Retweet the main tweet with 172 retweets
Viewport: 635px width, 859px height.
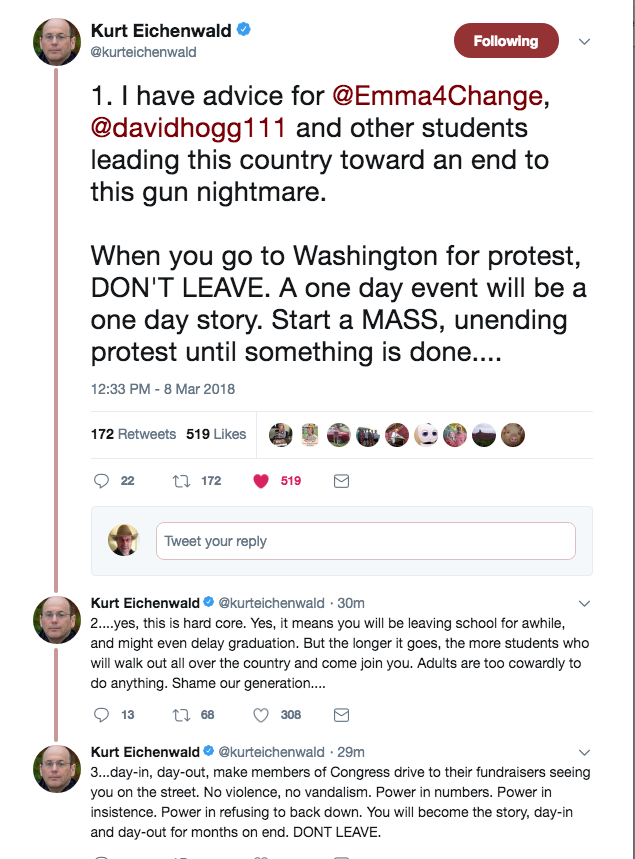pos(181,481)
